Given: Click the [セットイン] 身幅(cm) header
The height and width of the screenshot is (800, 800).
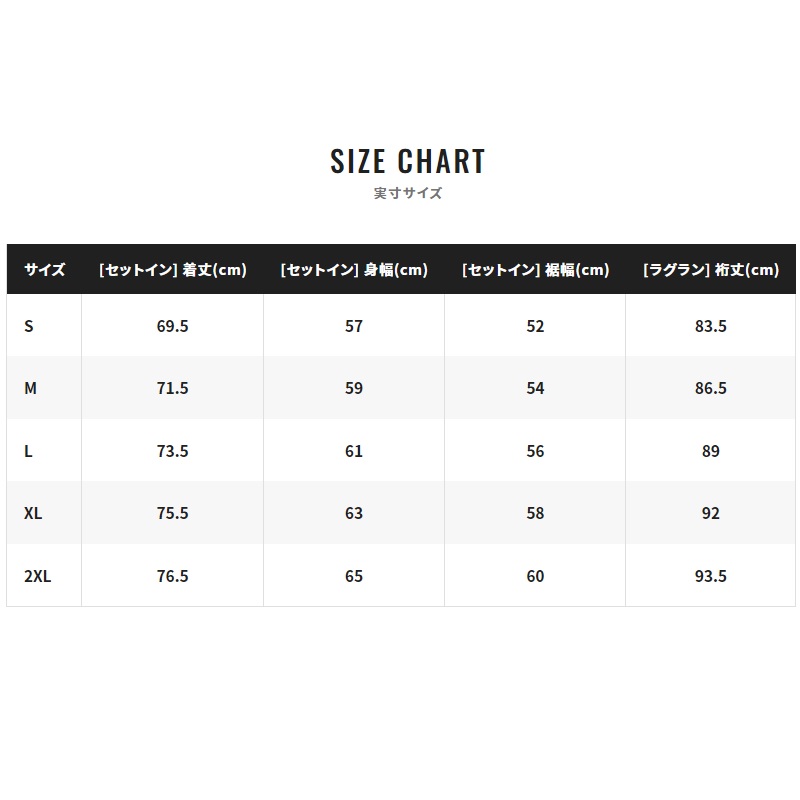Looking at the screenshot, I should [x=354, y=269].
